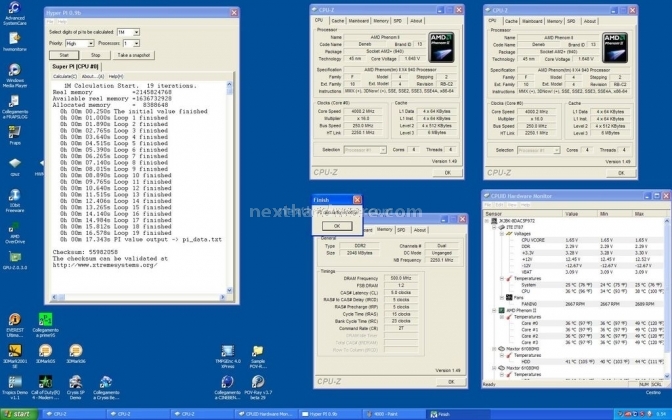
Task: Open the Collegamento a CINEBEN... shortcut
Action: tap(228, 387)
